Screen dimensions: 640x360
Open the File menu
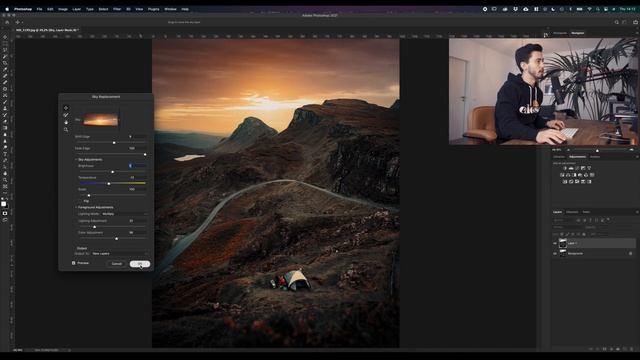(x=39, y=9)
